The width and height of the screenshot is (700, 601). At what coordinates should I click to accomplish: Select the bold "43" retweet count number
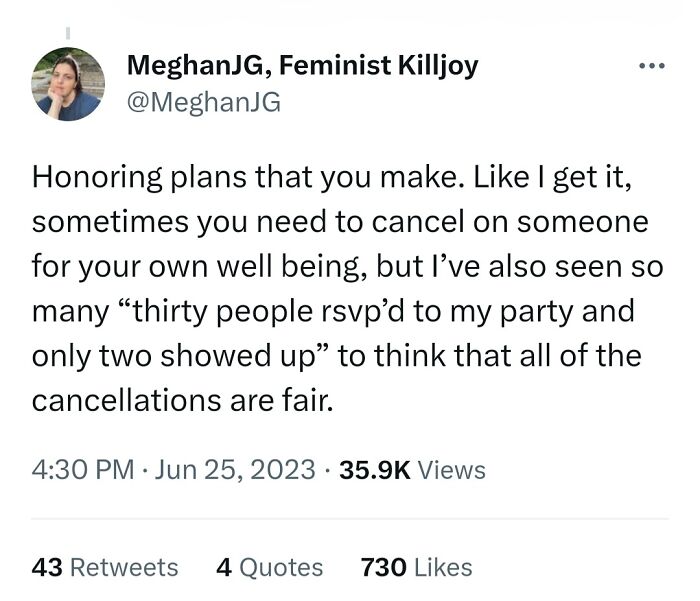pyautogui.click(x=47, y=568)
